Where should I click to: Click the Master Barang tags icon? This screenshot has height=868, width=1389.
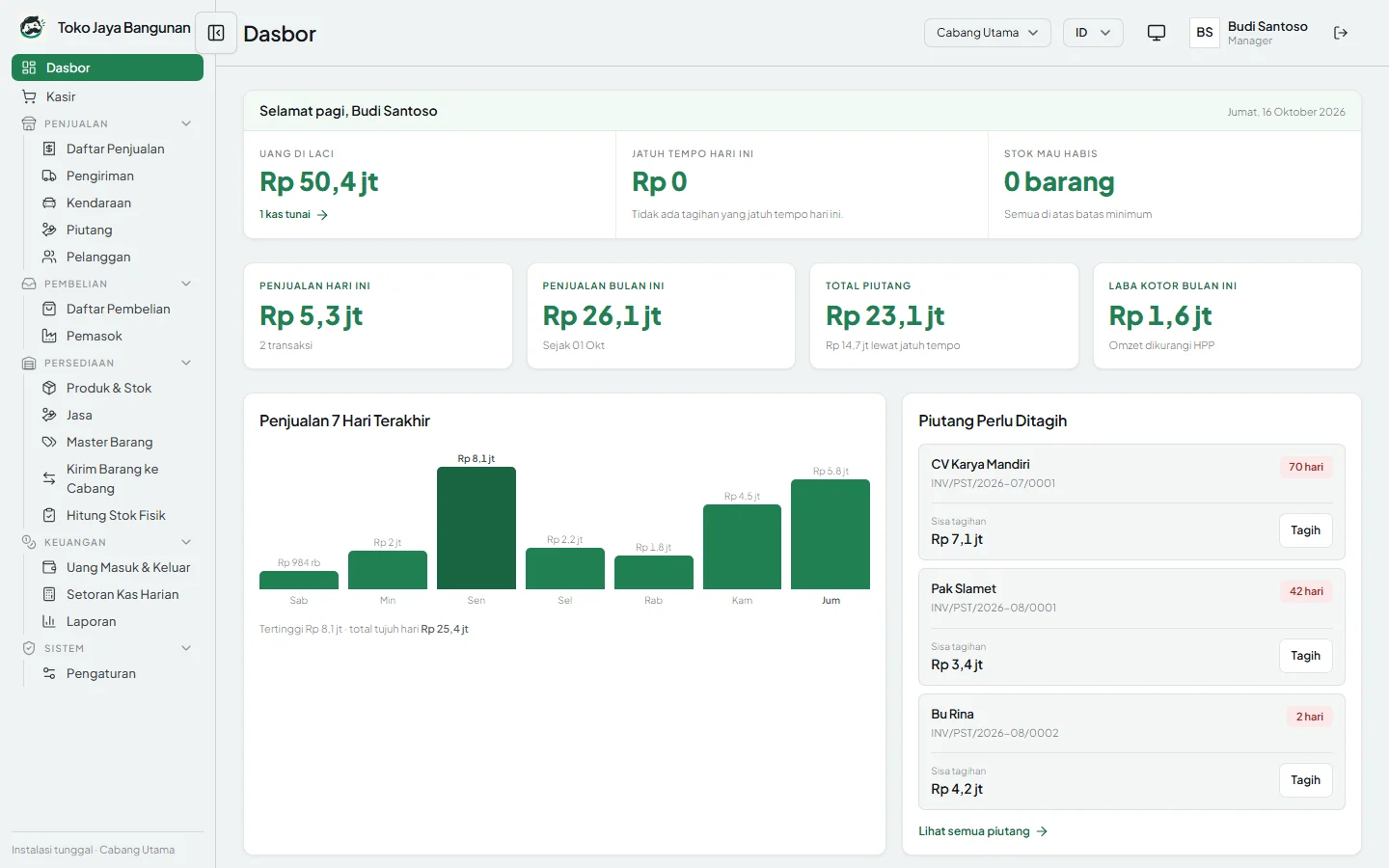click(49, 442)
